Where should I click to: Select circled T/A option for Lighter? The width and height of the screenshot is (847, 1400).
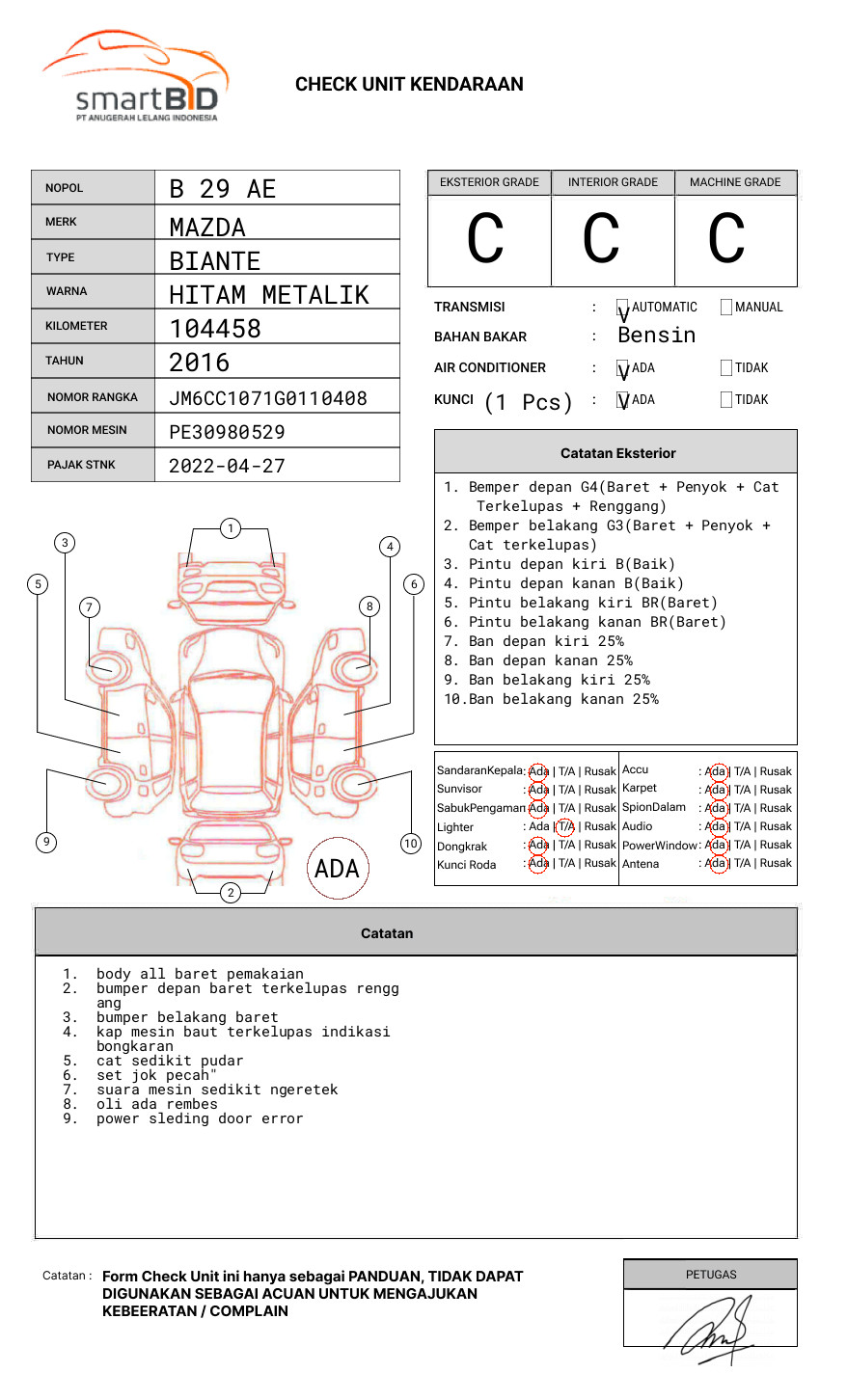tap(565, 826)
